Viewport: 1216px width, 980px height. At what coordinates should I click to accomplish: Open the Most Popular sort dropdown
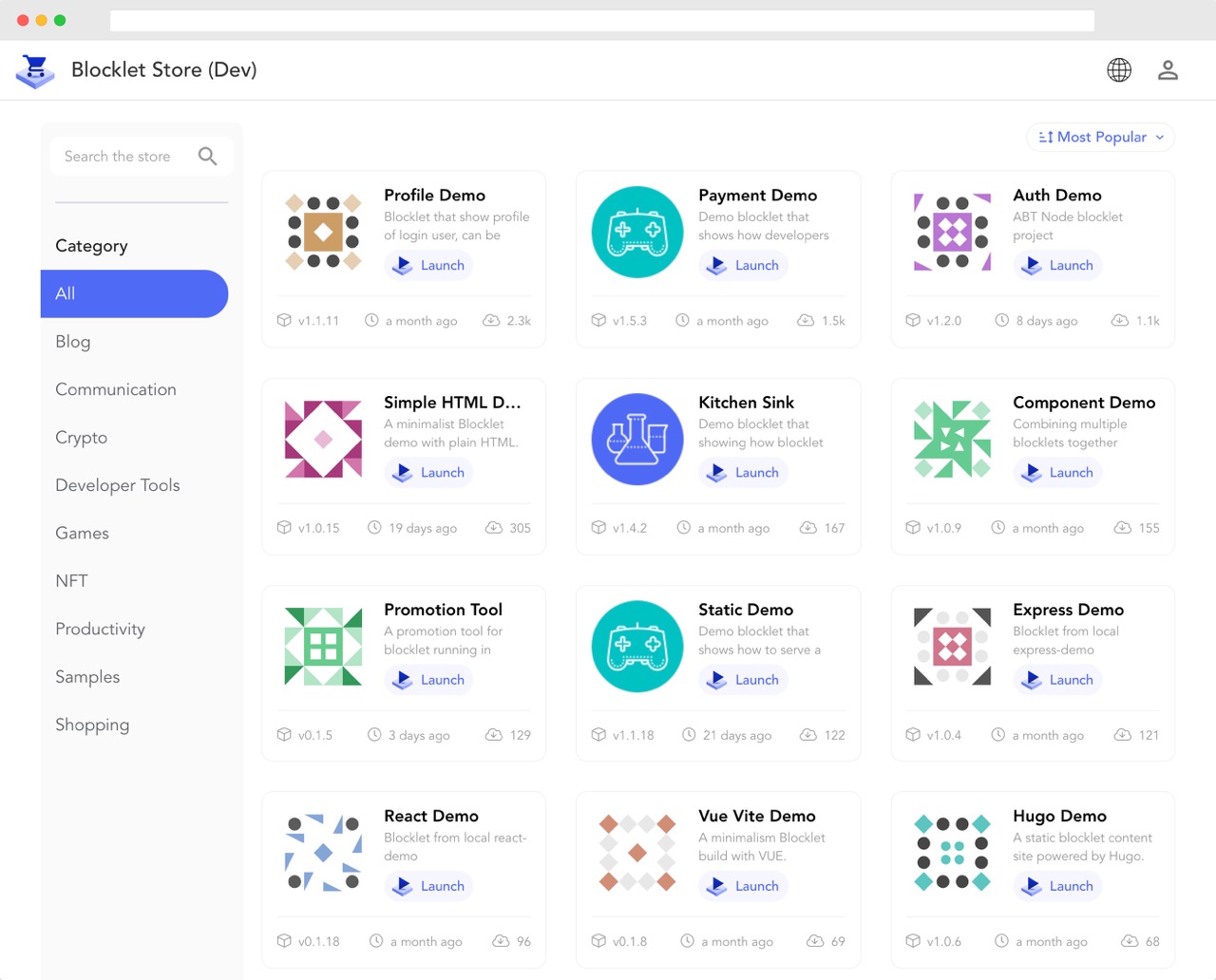tap(1099, 137)
